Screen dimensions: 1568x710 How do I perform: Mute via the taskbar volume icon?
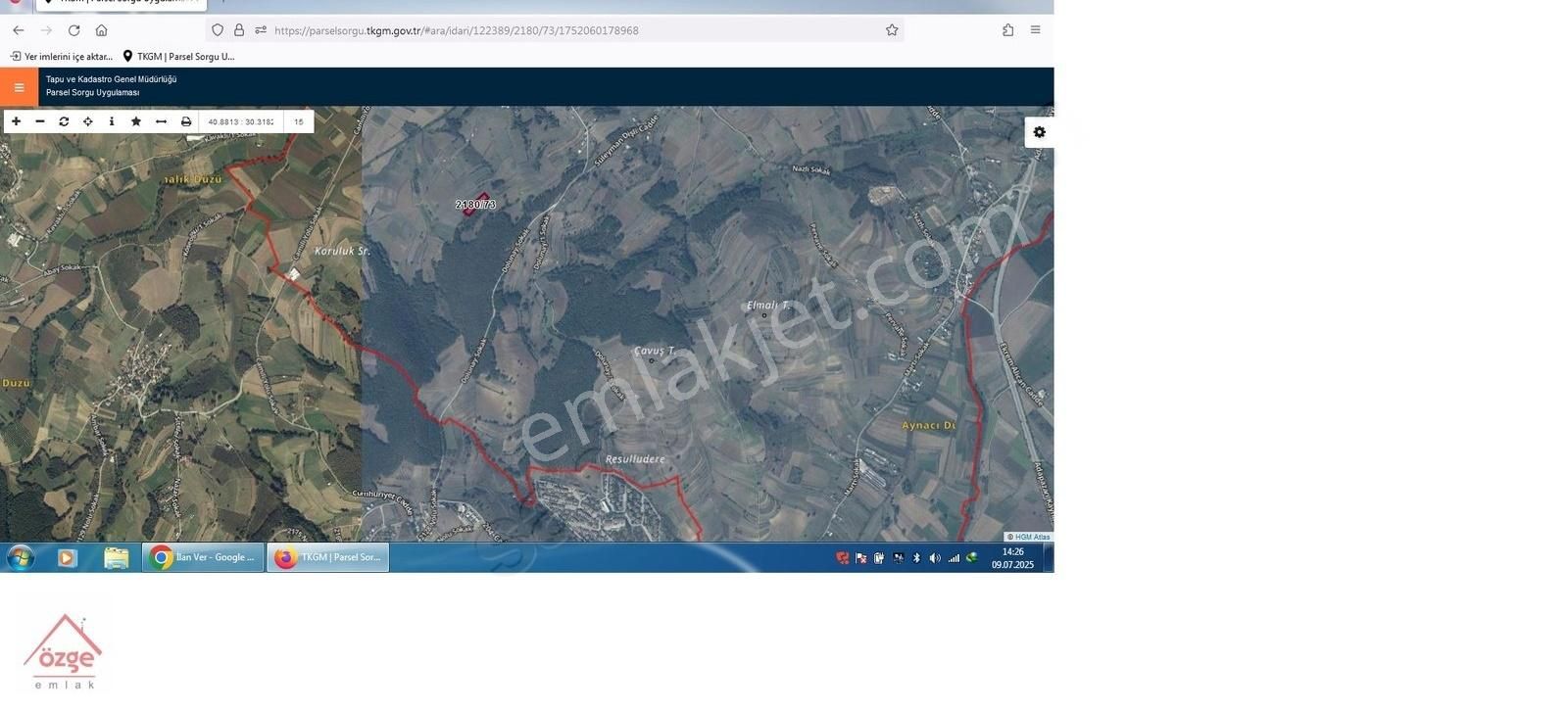(x=935, y=558)
